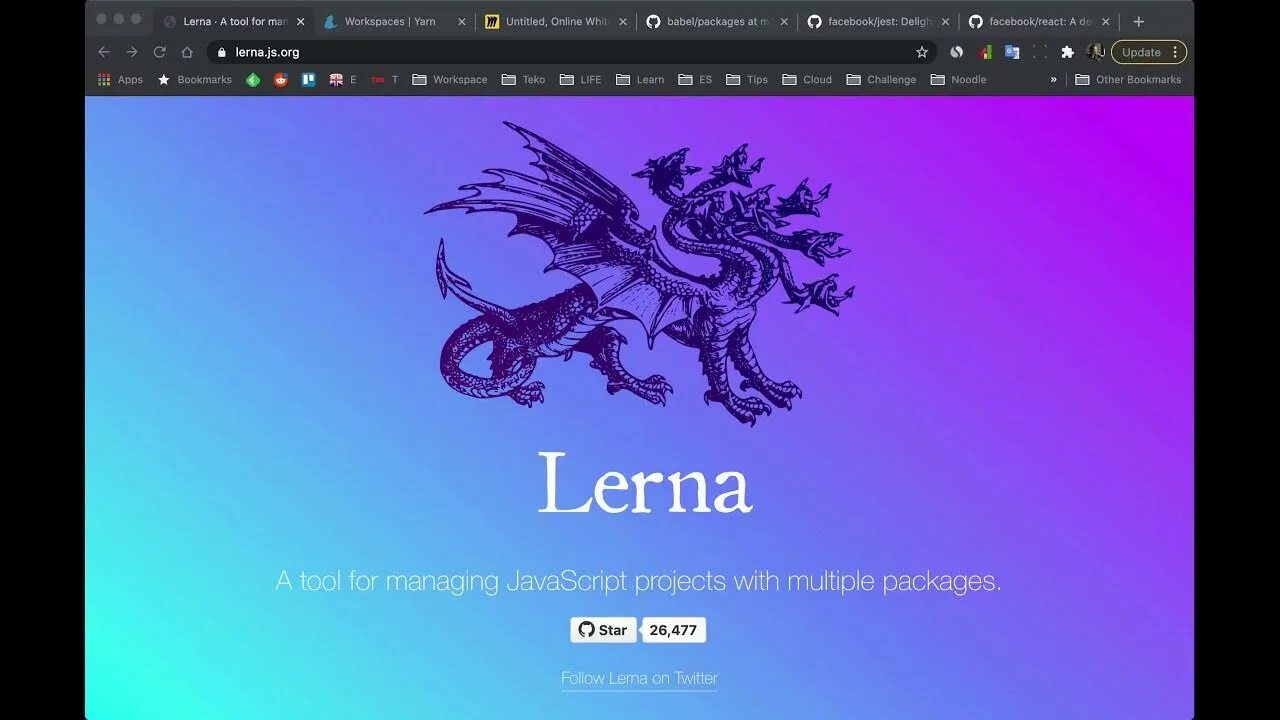The height and width of the screenshot is (720, 1280).
Task: Expand the Learn bookmarks folder
Action: (640, 79)
